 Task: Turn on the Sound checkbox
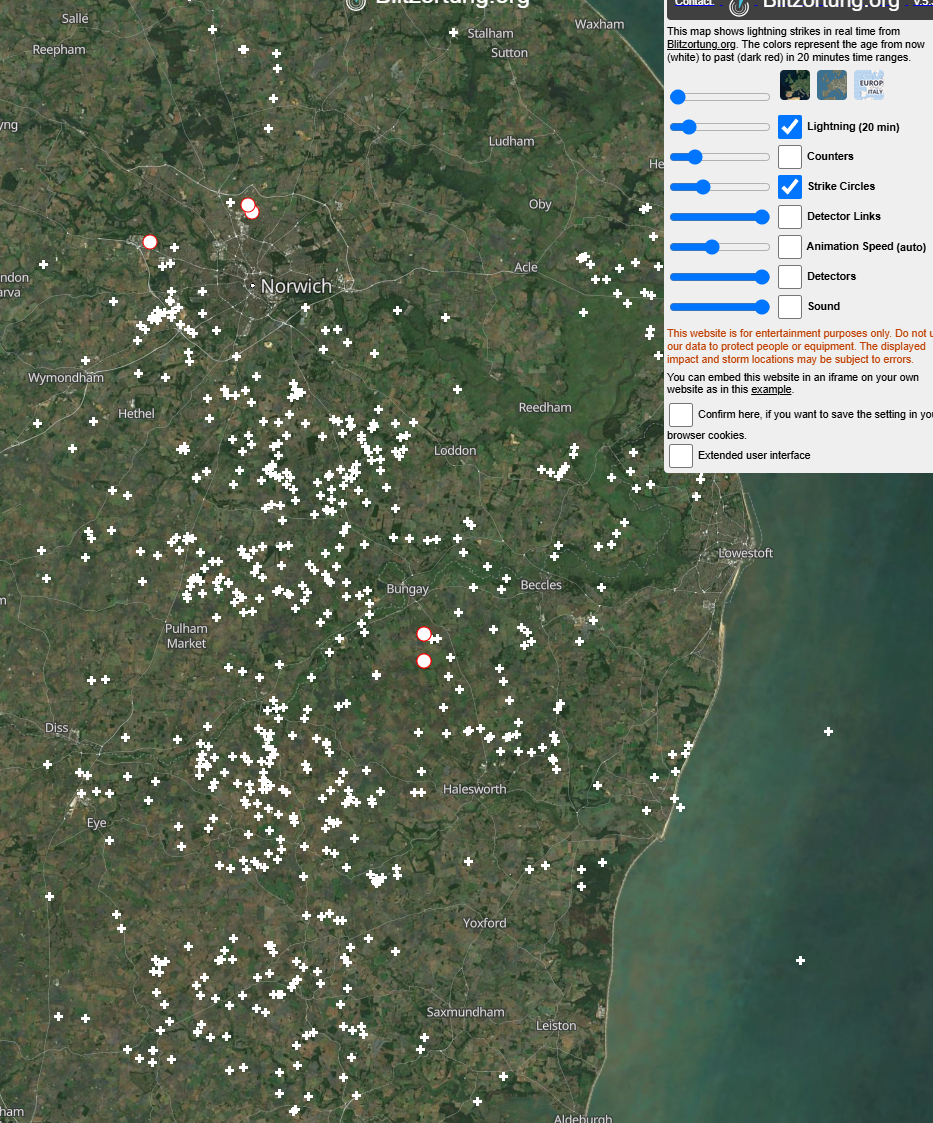pos(790,307)
